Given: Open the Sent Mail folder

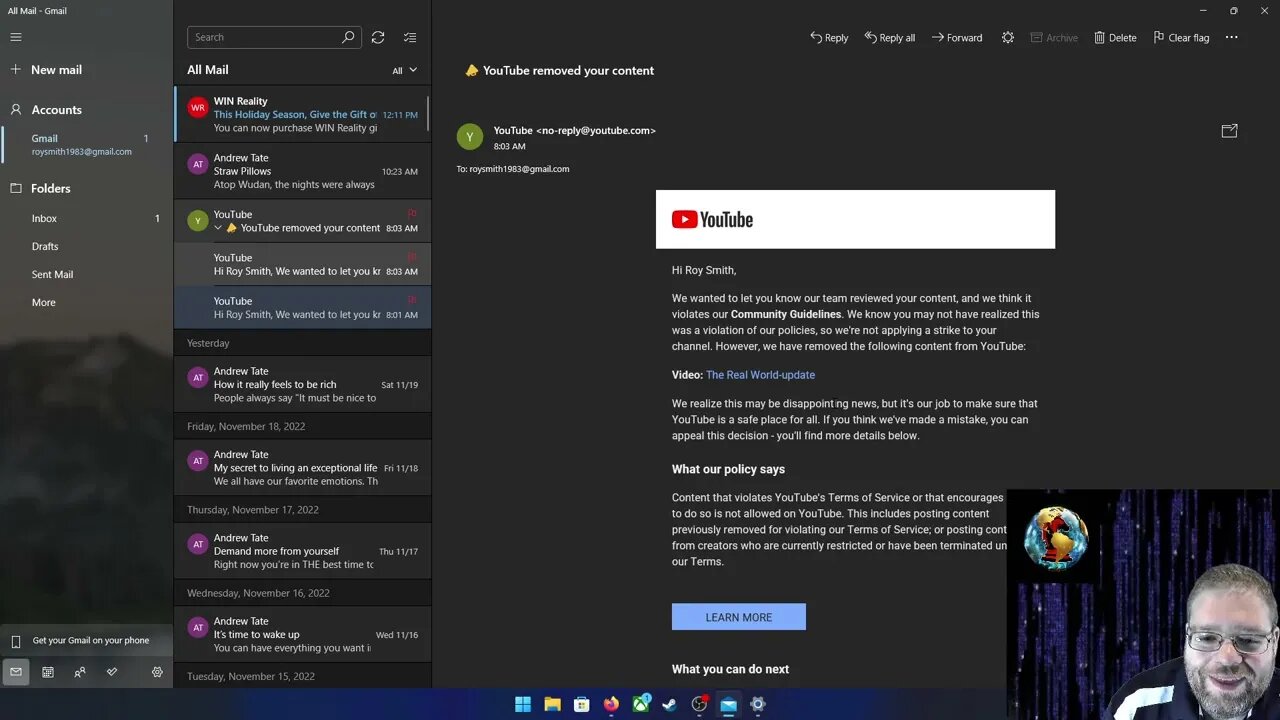Looking at the screenshot, I should point(86,274).
